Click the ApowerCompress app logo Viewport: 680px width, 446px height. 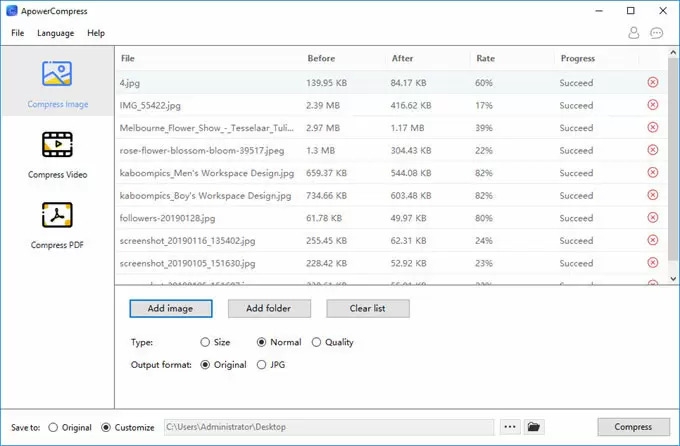click(12, 11)
